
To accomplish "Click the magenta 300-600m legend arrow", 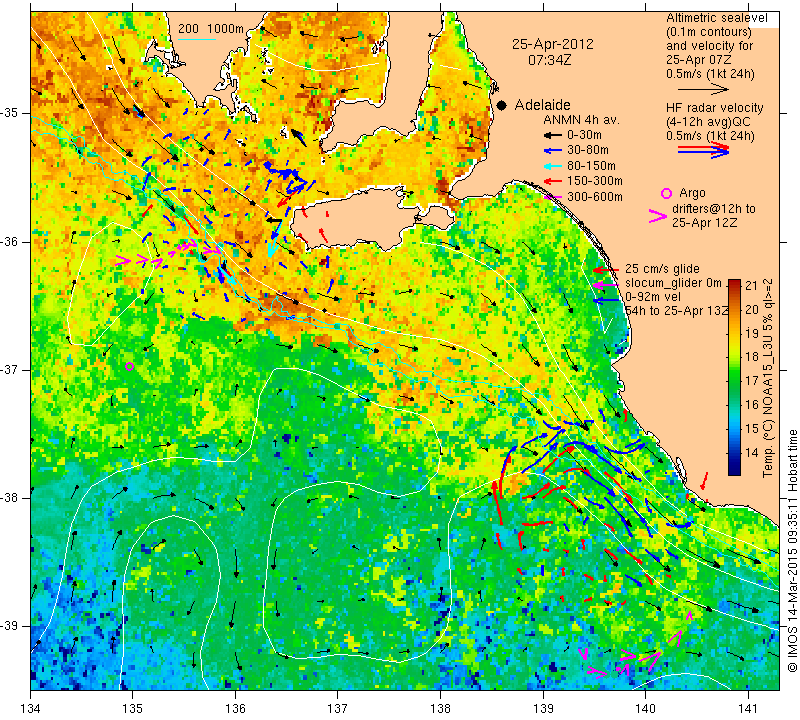I will [552, 196].
